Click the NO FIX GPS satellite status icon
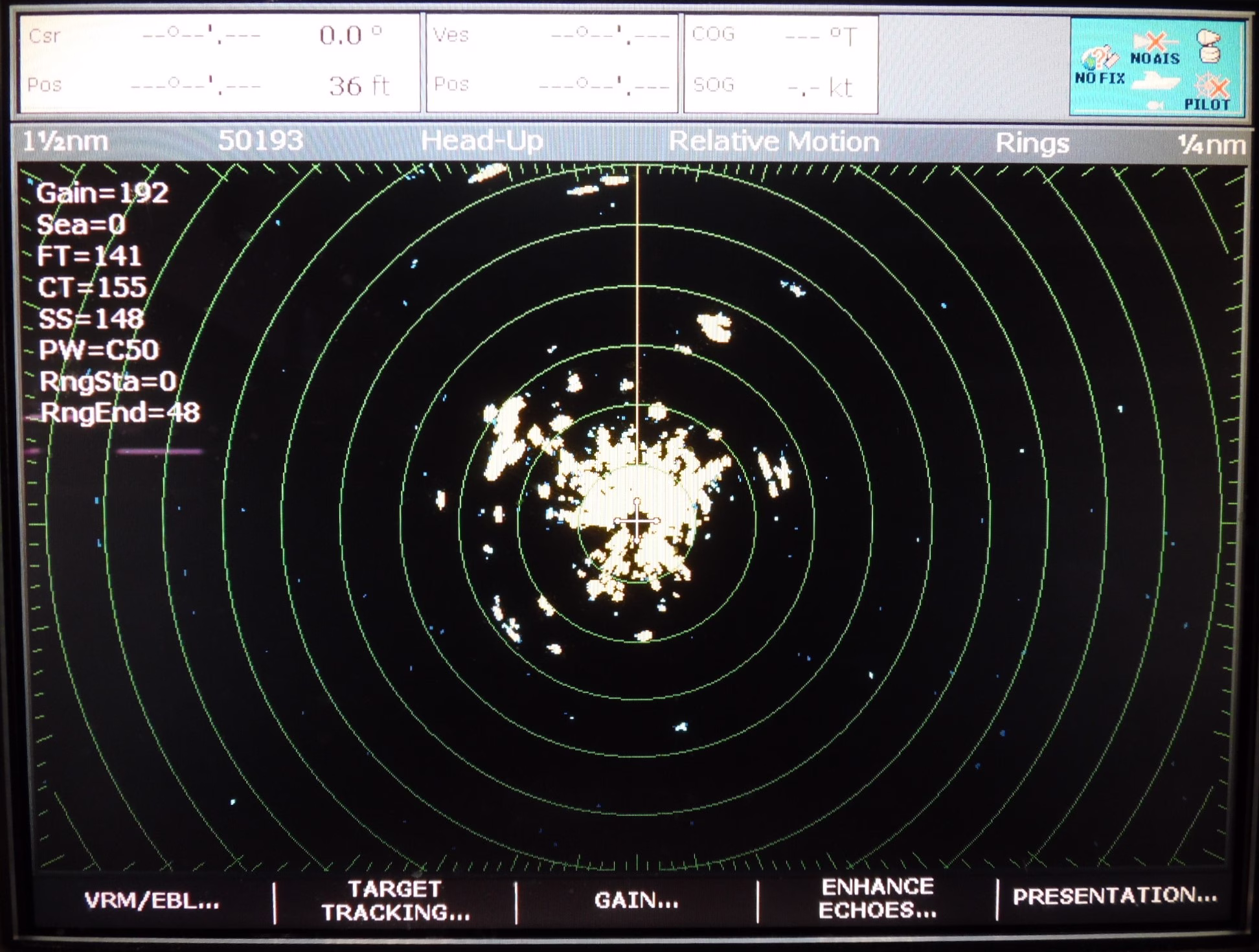The width and height of the screenshot is (1259, 952). click(x=1099, y=65)
